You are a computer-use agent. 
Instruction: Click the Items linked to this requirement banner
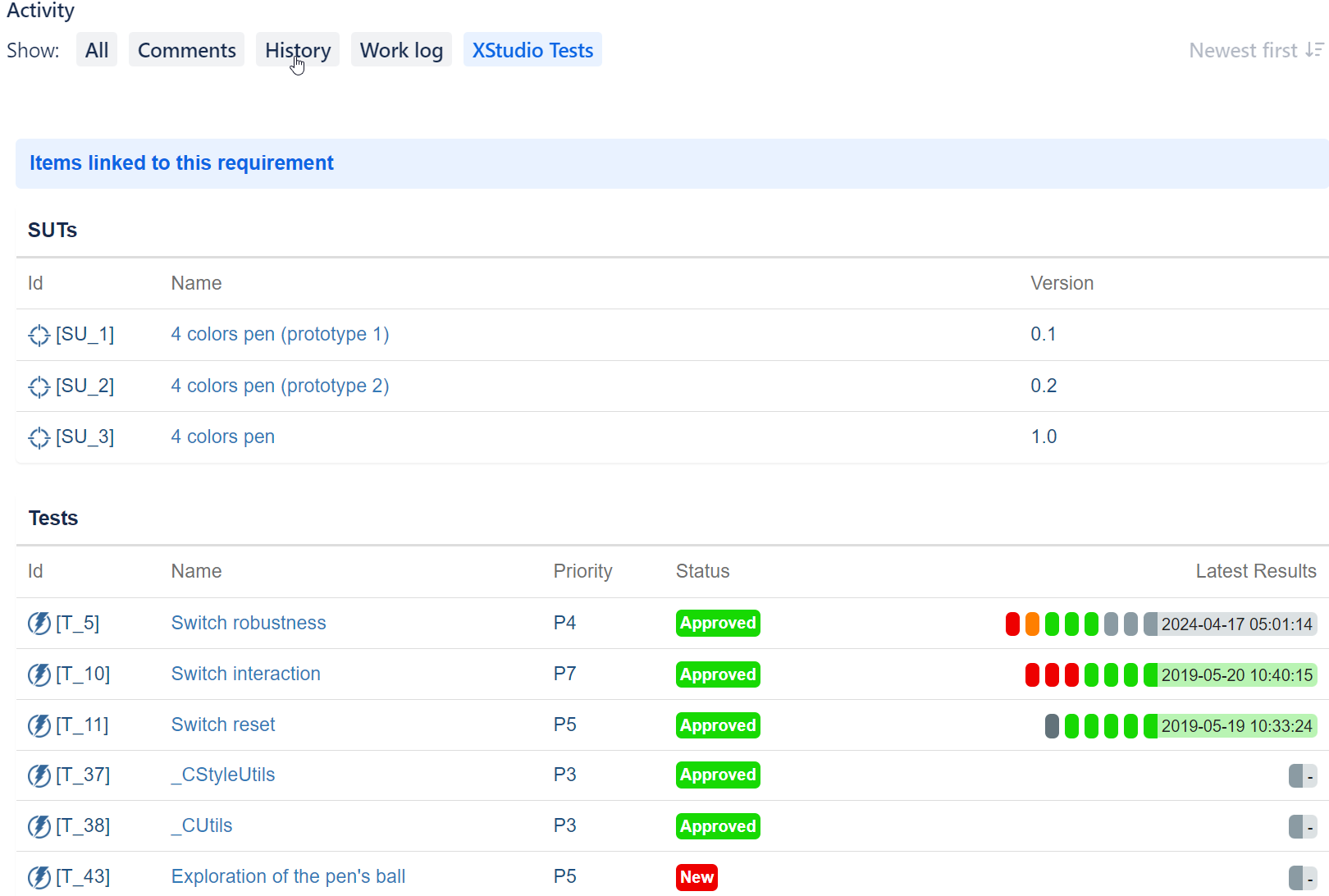click(672, 163)
